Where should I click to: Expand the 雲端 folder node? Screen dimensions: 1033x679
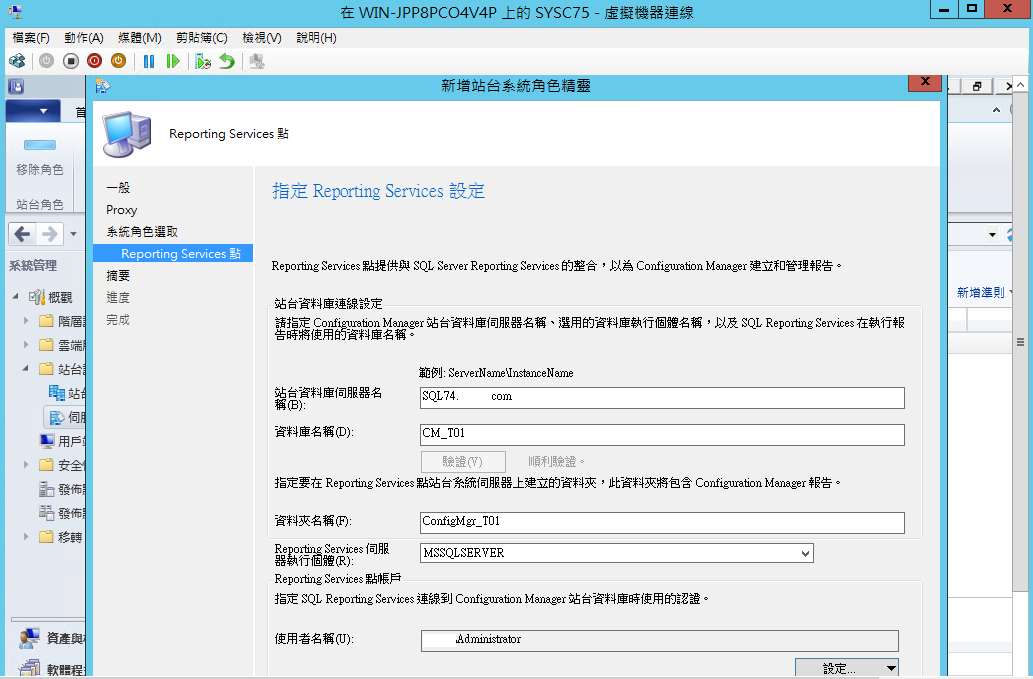tap(26, 344)
